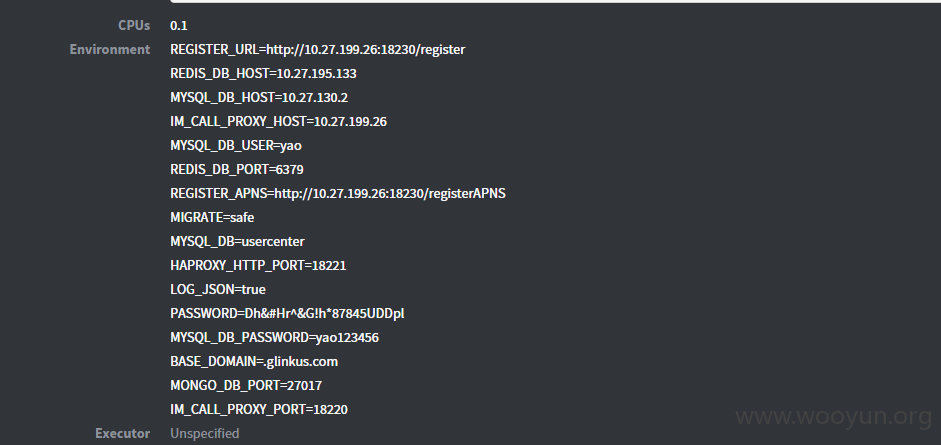Click the MYSQL_DB=usercenter line
This screenshot has width=941, height=445.
tap(238, 241)
